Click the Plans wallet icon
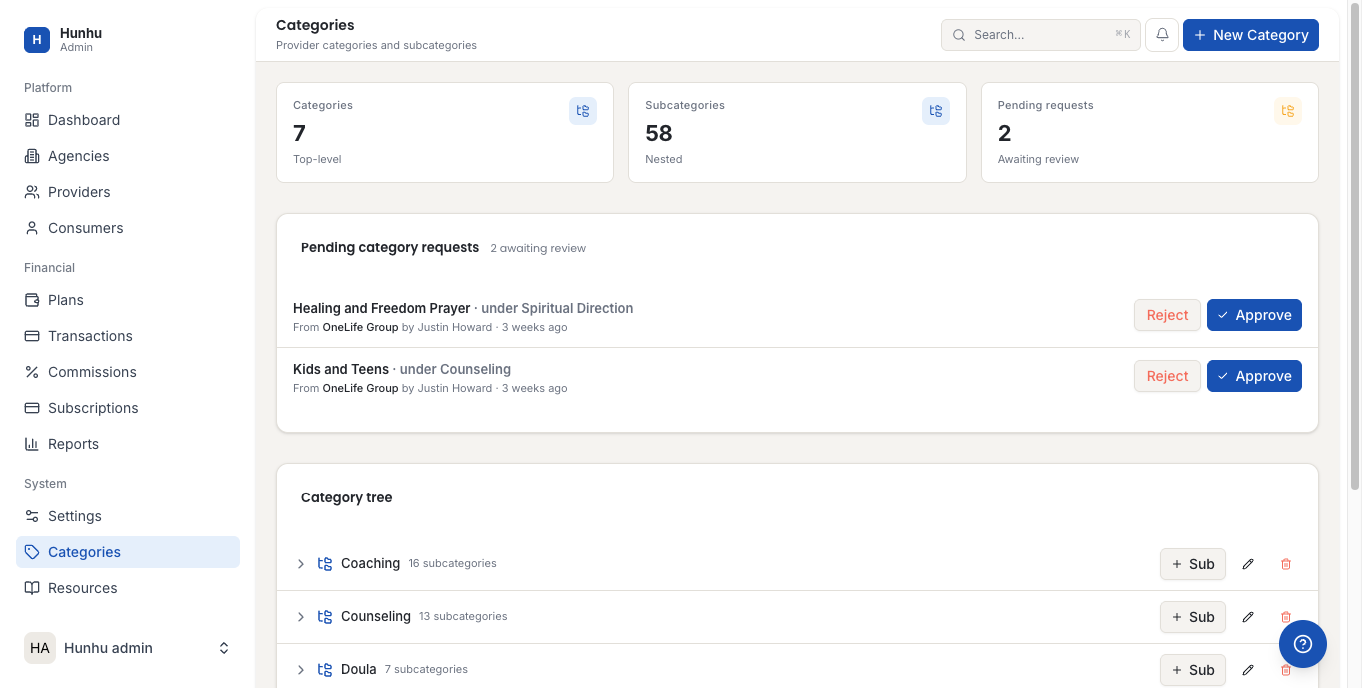 (32, 300)
